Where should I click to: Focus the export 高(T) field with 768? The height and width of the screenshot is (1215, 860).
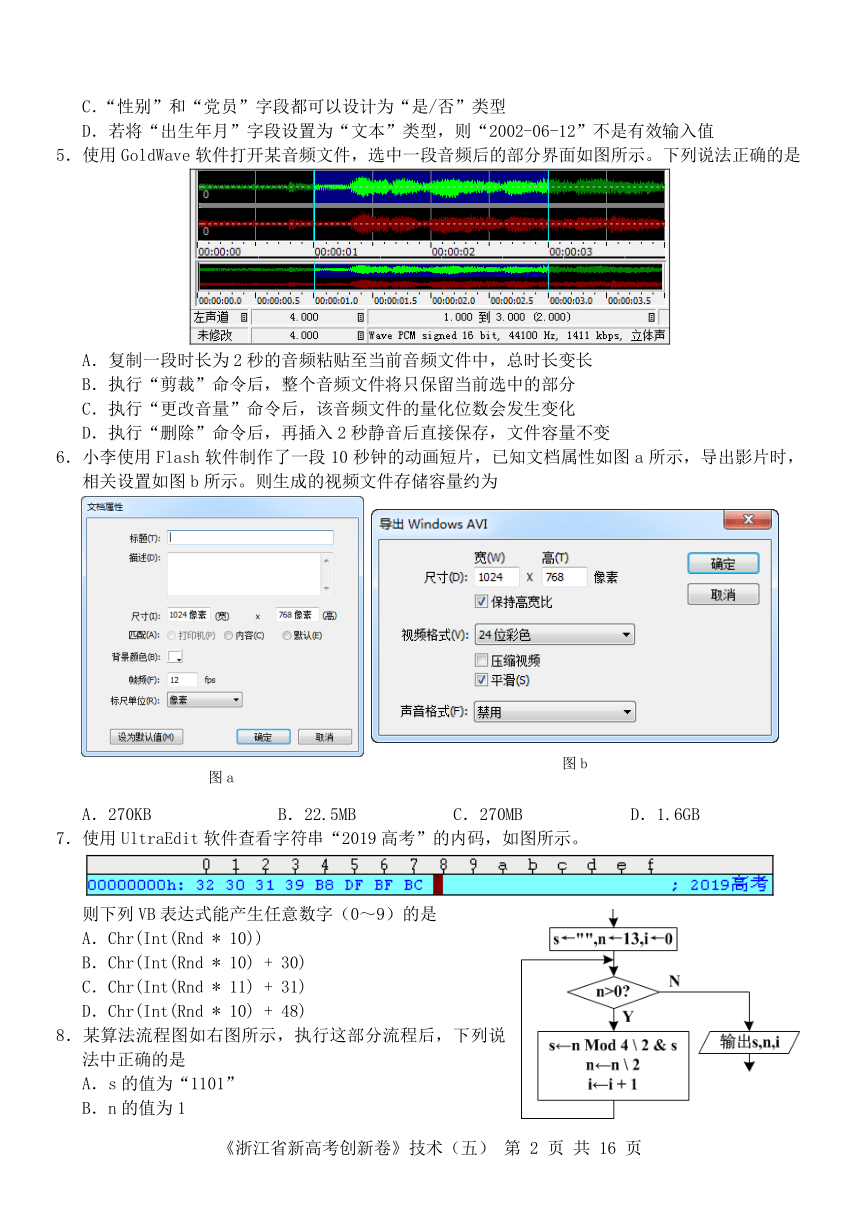point(564,577)
